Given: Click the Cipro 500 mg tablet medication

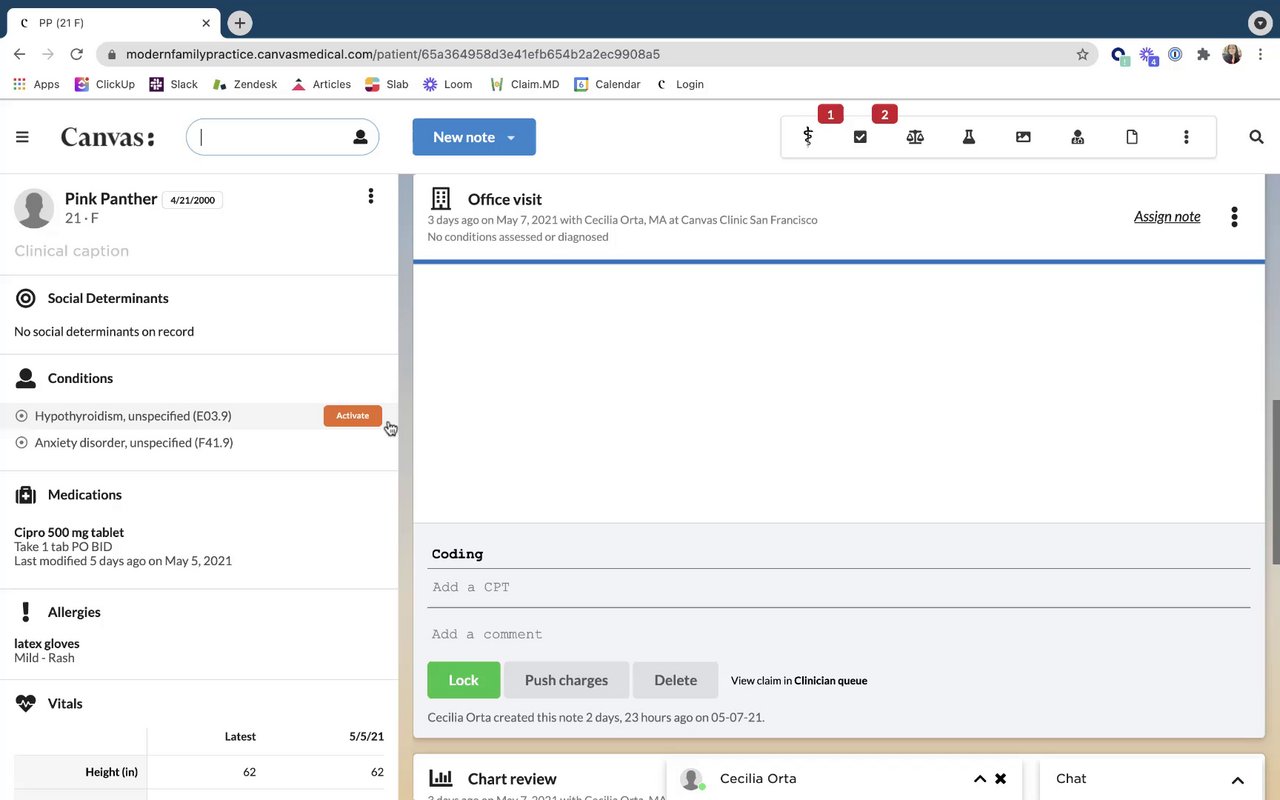Looking at the screenshot, I should [69, 532].
